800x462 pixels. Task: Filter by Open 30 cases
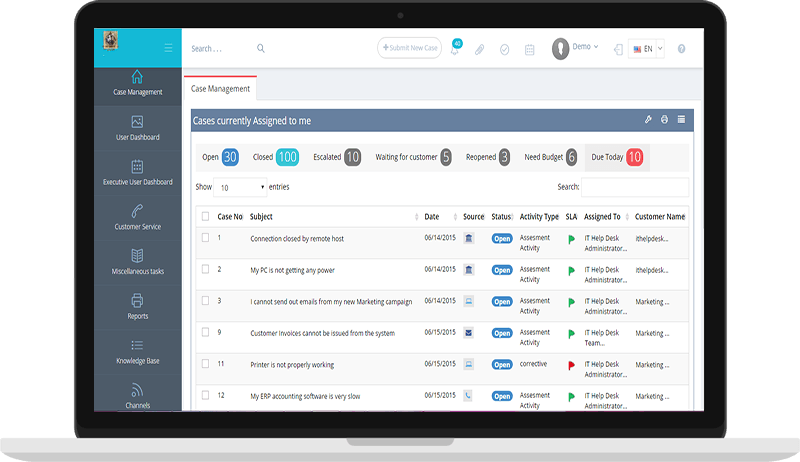coord(220,157)
